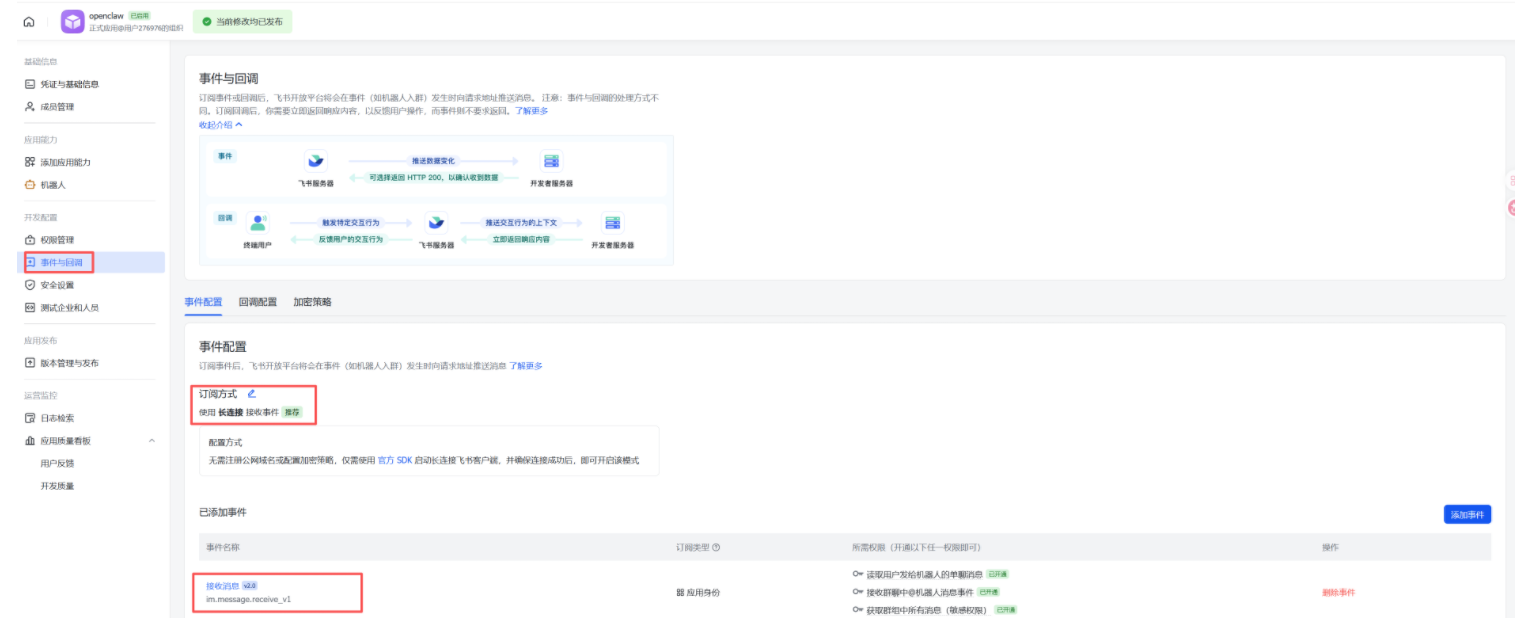Screen dimensions: 1515x633
Task: Click the 开发者服务器 icon in 回调 diagram
Action: [612, 222]
